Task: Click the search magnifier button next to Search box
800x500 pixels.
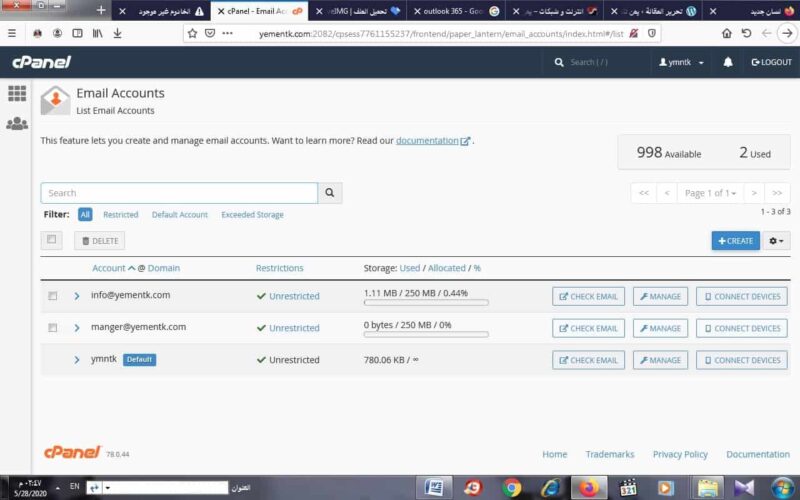Action: tap(330, 193)
